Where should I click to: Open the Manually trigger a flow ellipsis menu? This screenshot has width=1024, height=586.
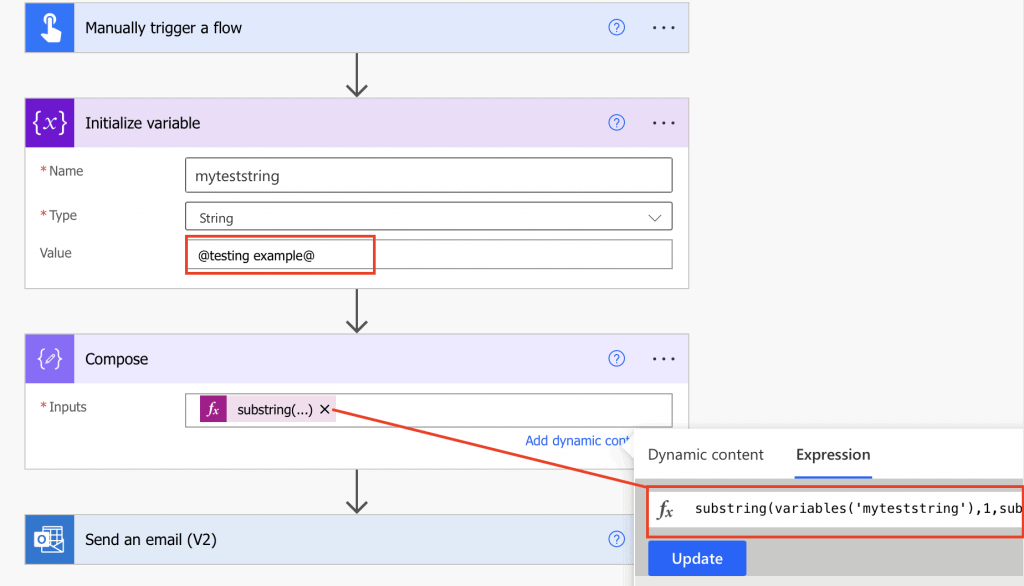pyautogui.click(x=664, y=27)
